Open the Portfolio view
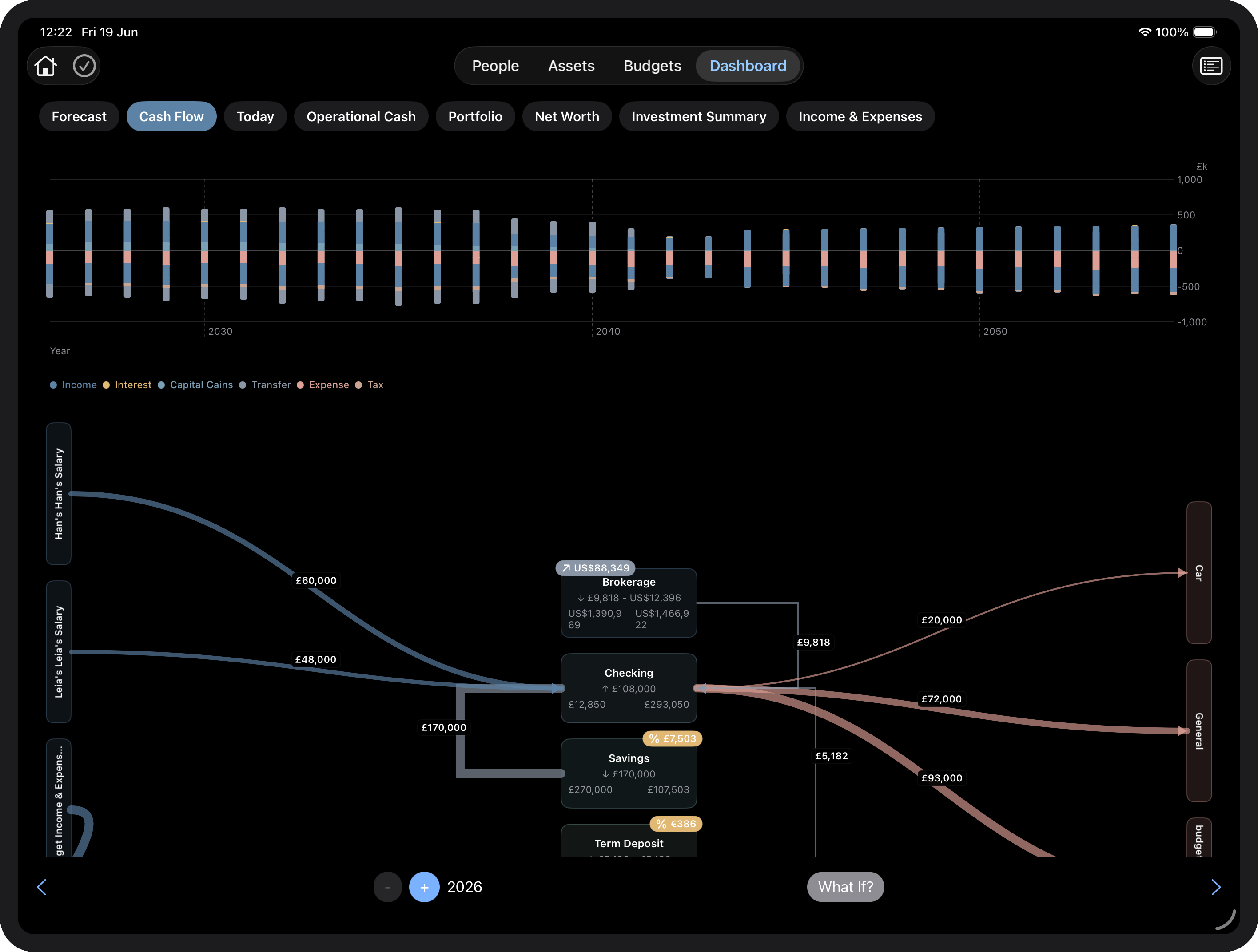This screenshot has height=952, width=1258. (x=475, y=116)
